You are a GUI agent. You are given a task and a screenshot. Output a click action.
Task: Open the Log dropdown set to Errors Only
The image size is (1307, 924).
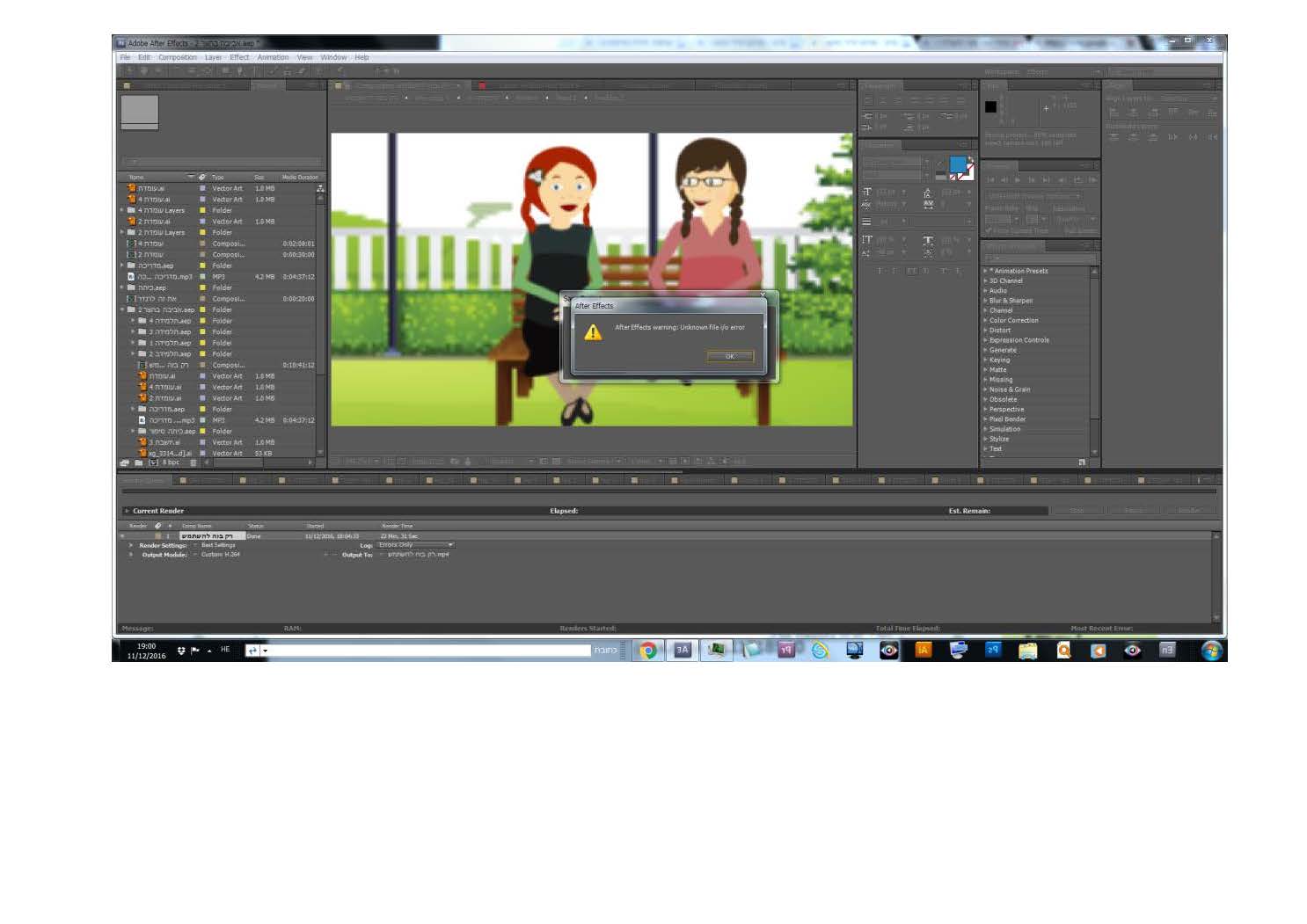click(415, 545)
